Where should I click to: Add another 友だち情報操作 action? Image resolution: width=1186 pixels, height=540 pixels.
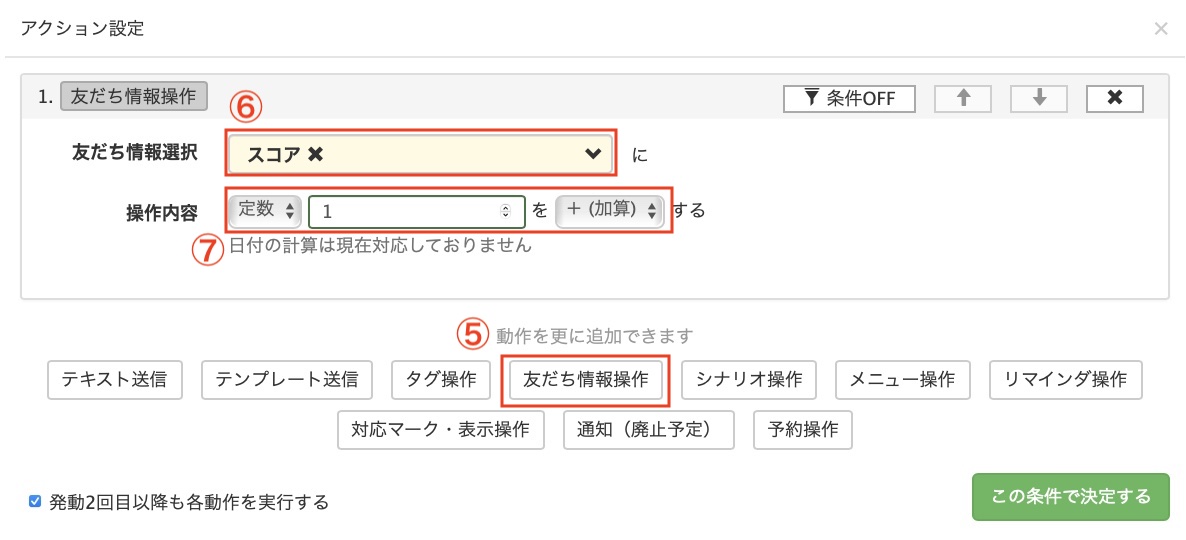point(585,380)
